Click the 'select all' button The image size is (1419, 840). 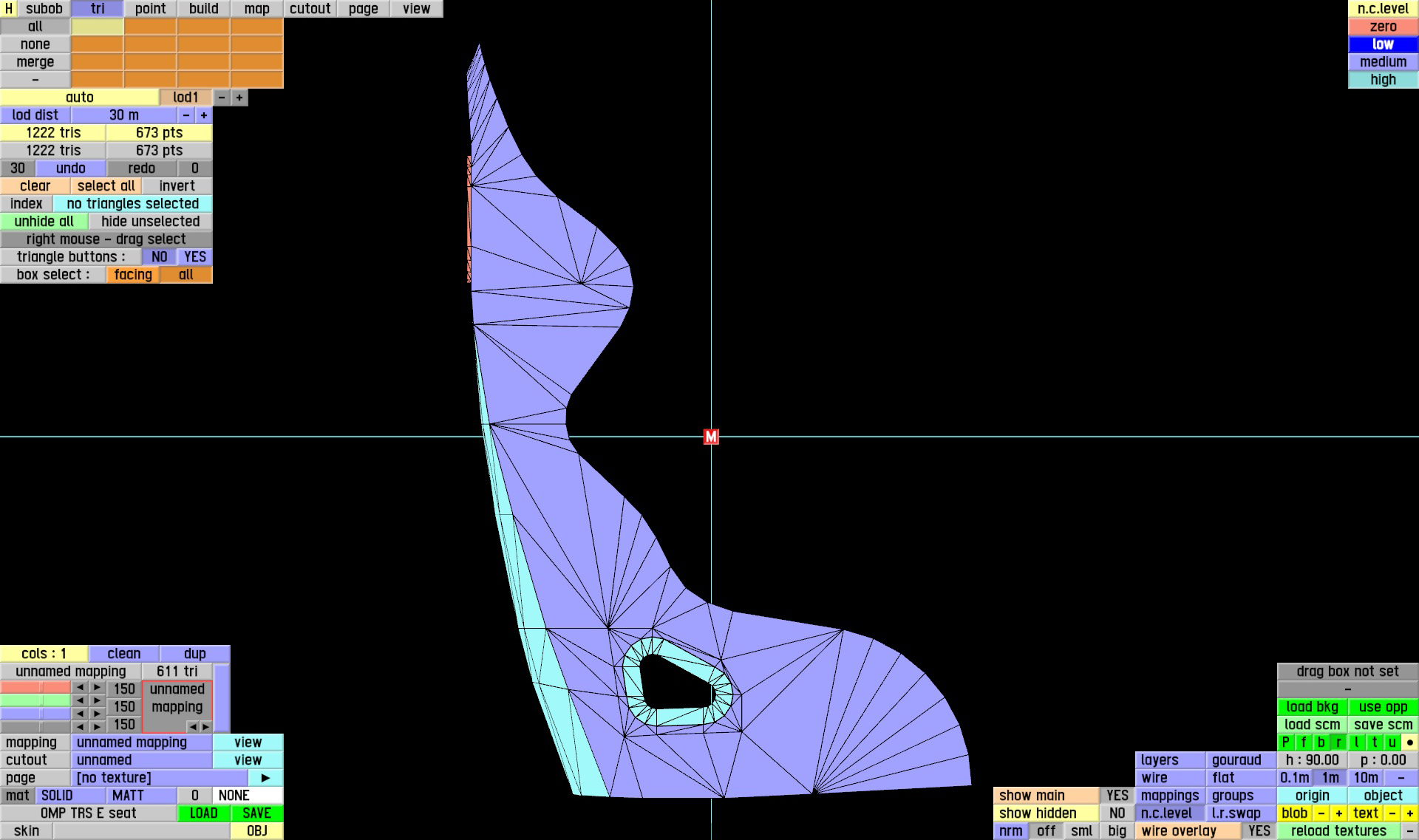tap(106, 186)
